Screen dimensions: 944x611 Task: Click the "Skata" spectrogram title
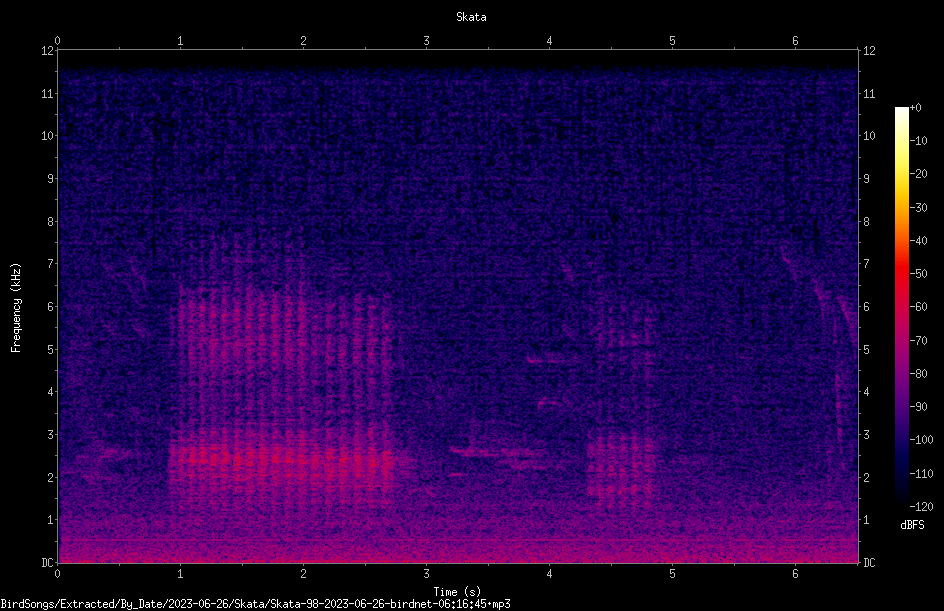click(471, 17)
